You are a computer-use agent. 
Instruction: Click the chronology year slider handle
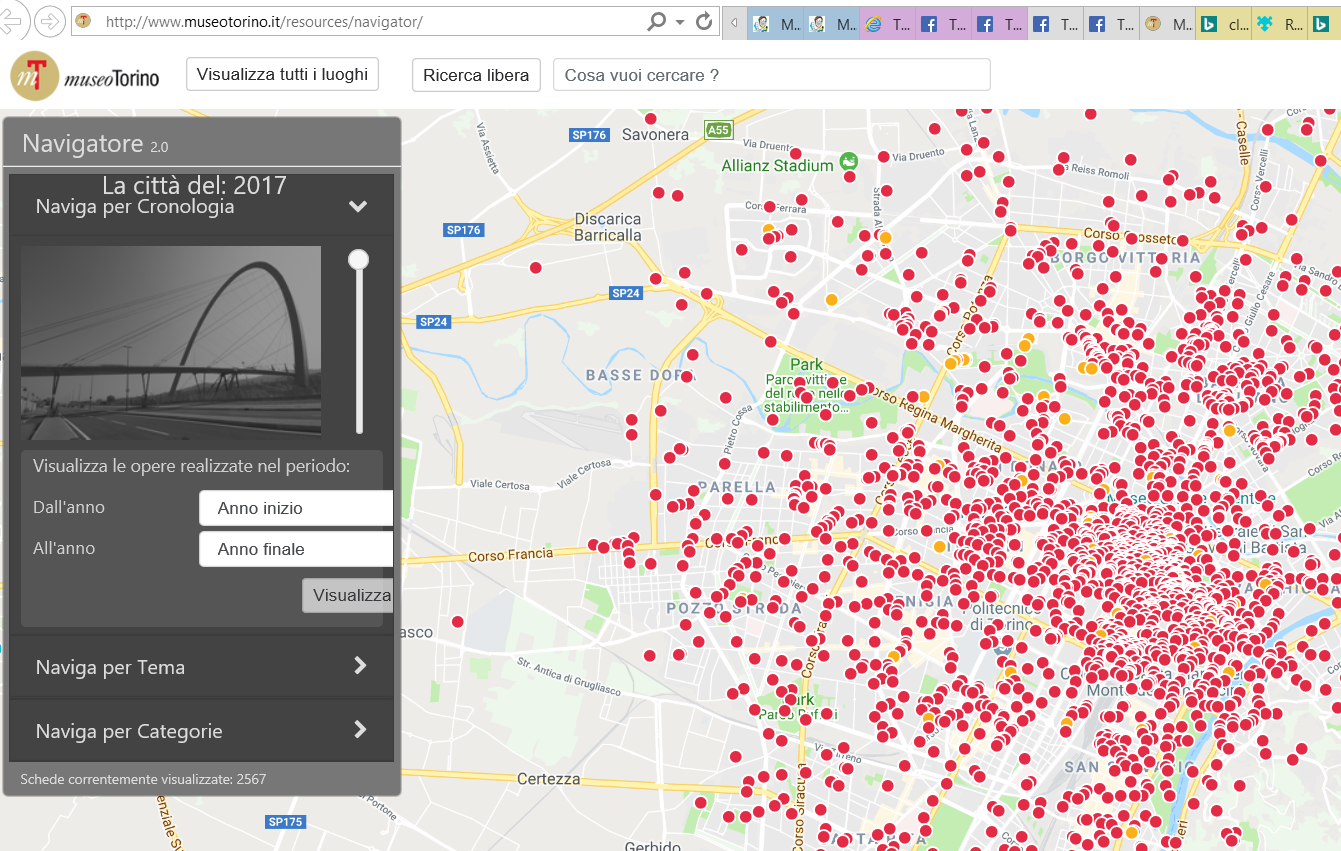tap(358, 260)
